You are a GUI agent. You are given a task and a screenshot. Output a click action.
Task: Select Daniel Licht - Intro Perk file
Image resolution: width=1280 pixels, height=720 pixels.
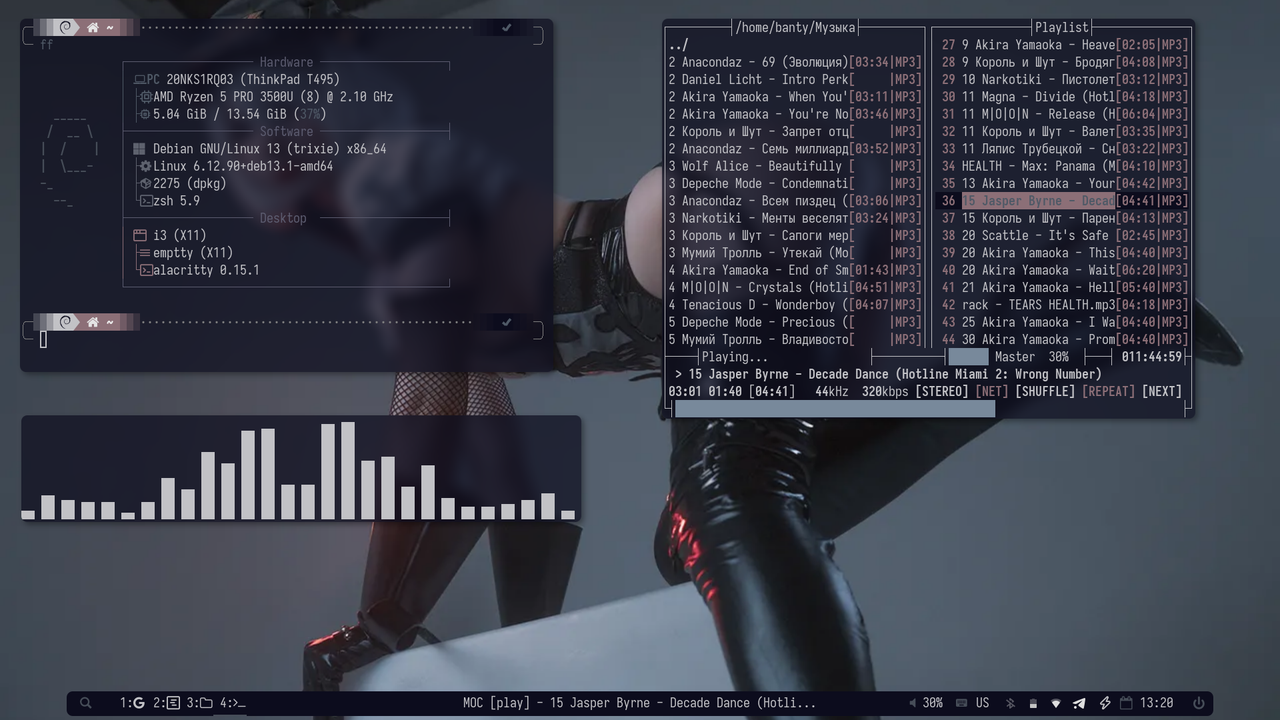pos(795,79)
